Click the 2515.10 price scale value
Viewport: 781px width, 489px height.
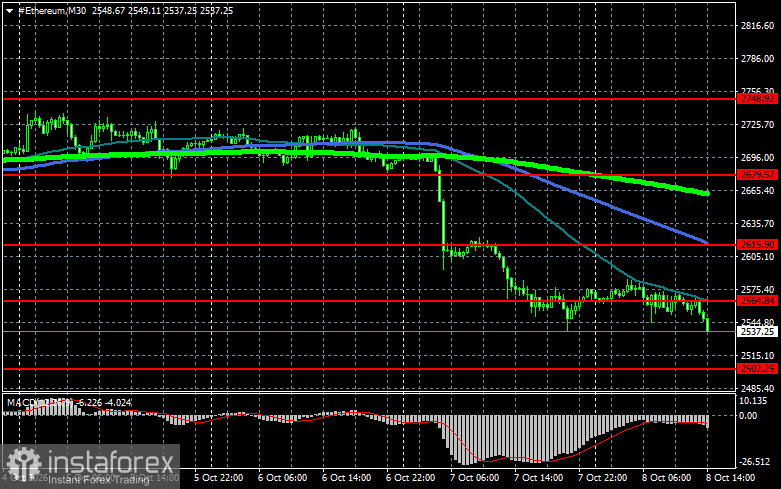[757, 356]
